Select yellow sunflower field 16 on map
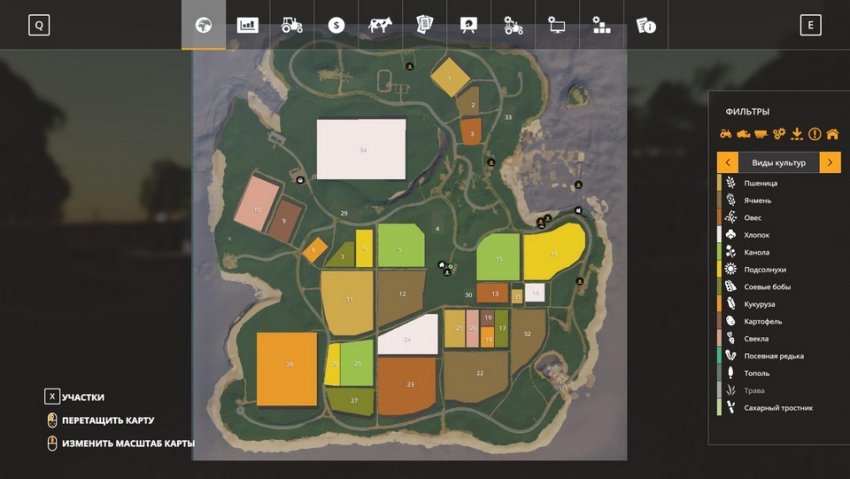 pos(553,253)
